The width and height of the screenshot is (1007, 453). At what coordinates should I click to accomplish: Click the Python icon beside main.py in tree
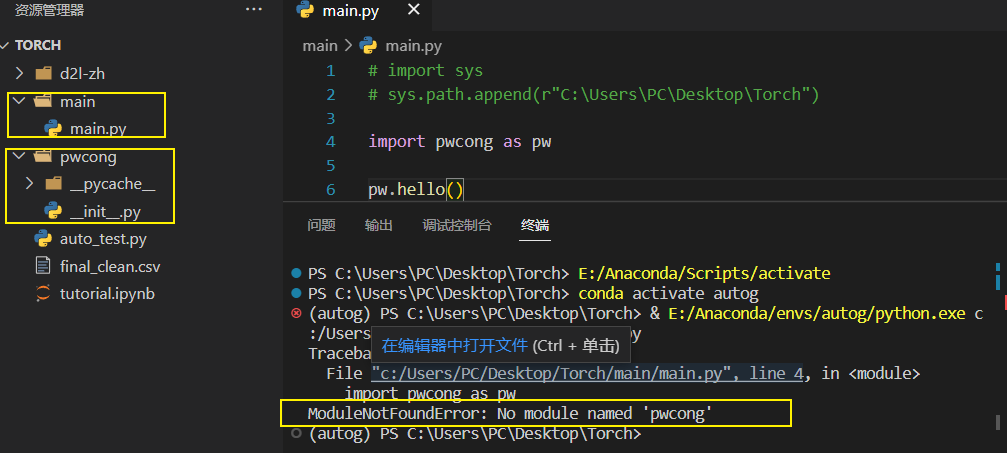[x=53, y=129]
